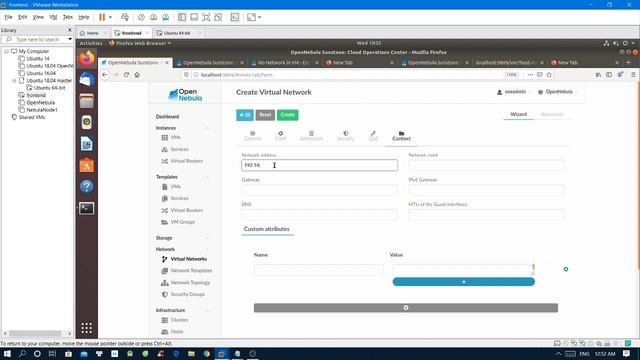Show applications grid in the dock

coord(87,328)
